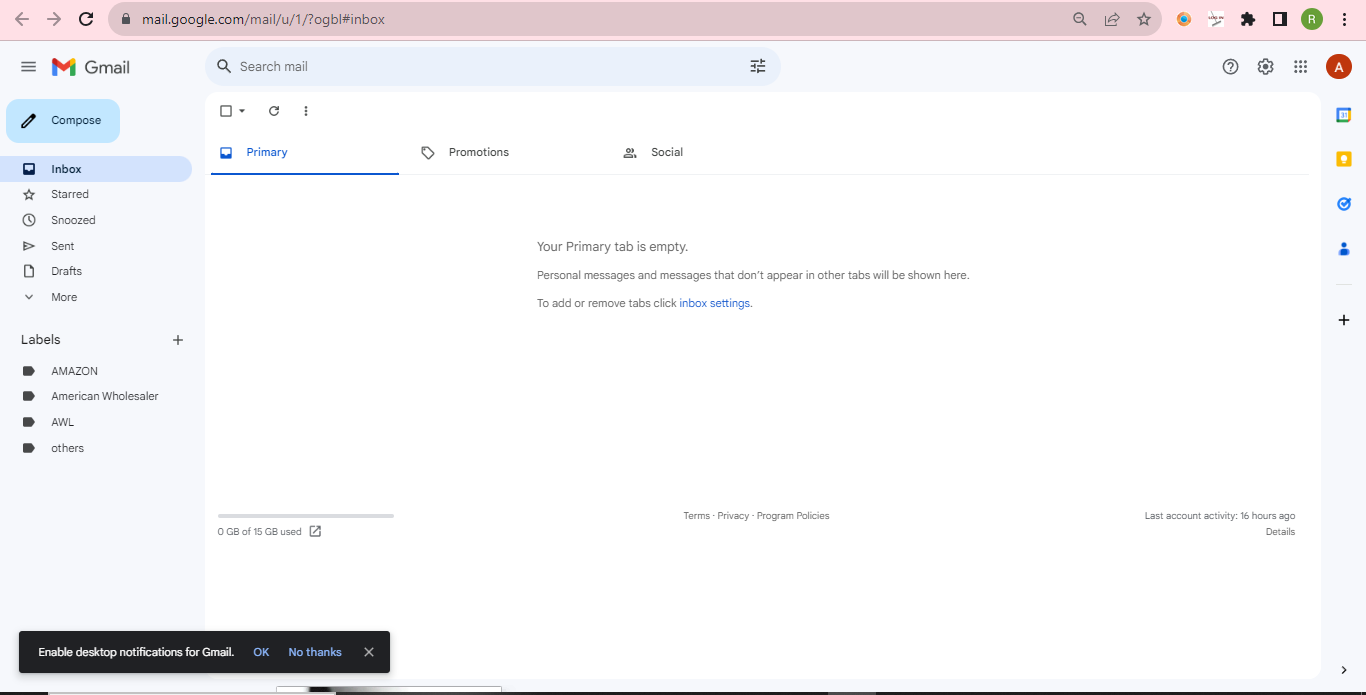Open the Inbox folder
Viewport: 1366px width, 695px height.
click(96, 169)
